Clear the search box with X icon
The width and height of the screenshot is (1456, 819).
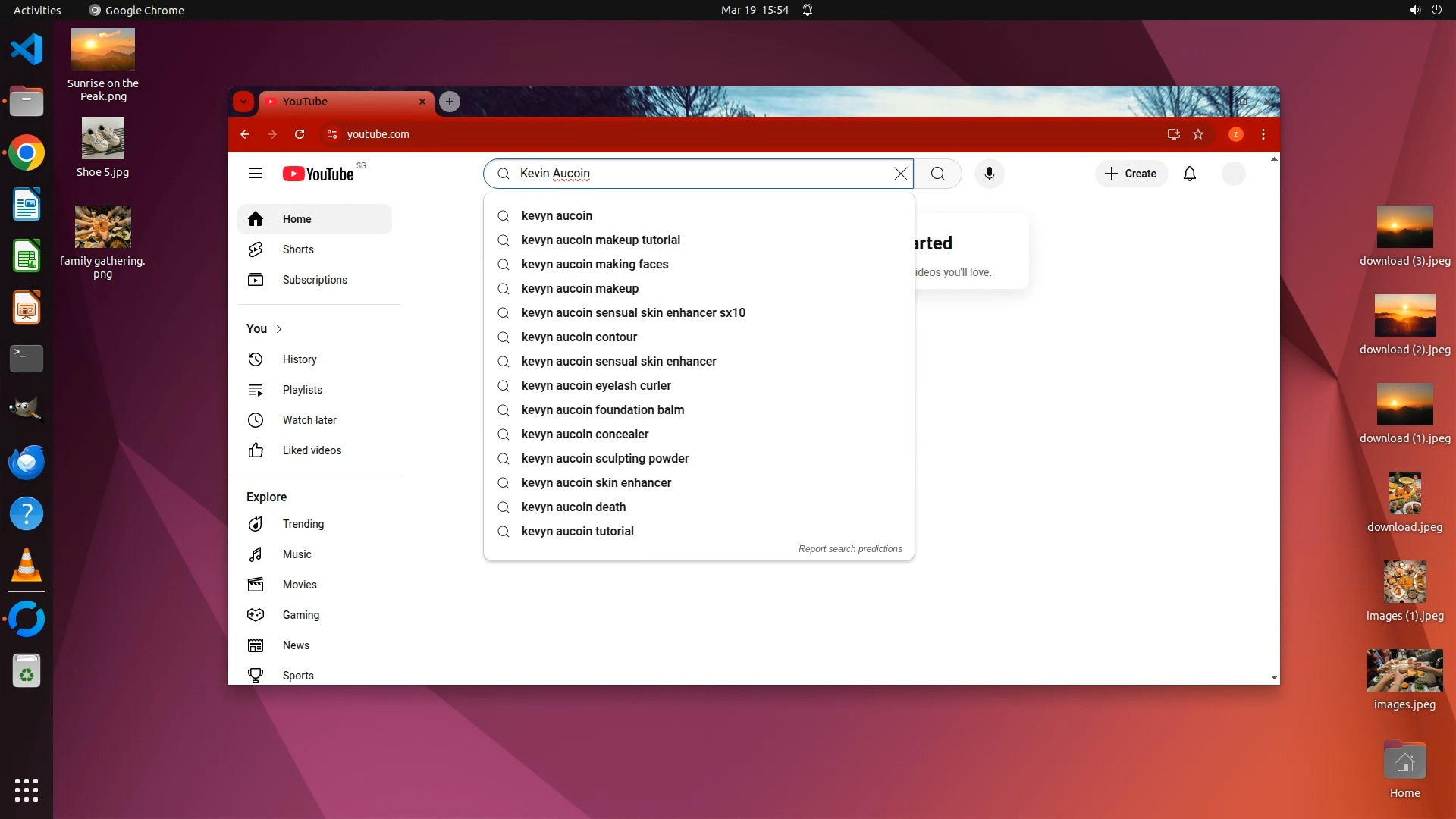tap(900, 174)
